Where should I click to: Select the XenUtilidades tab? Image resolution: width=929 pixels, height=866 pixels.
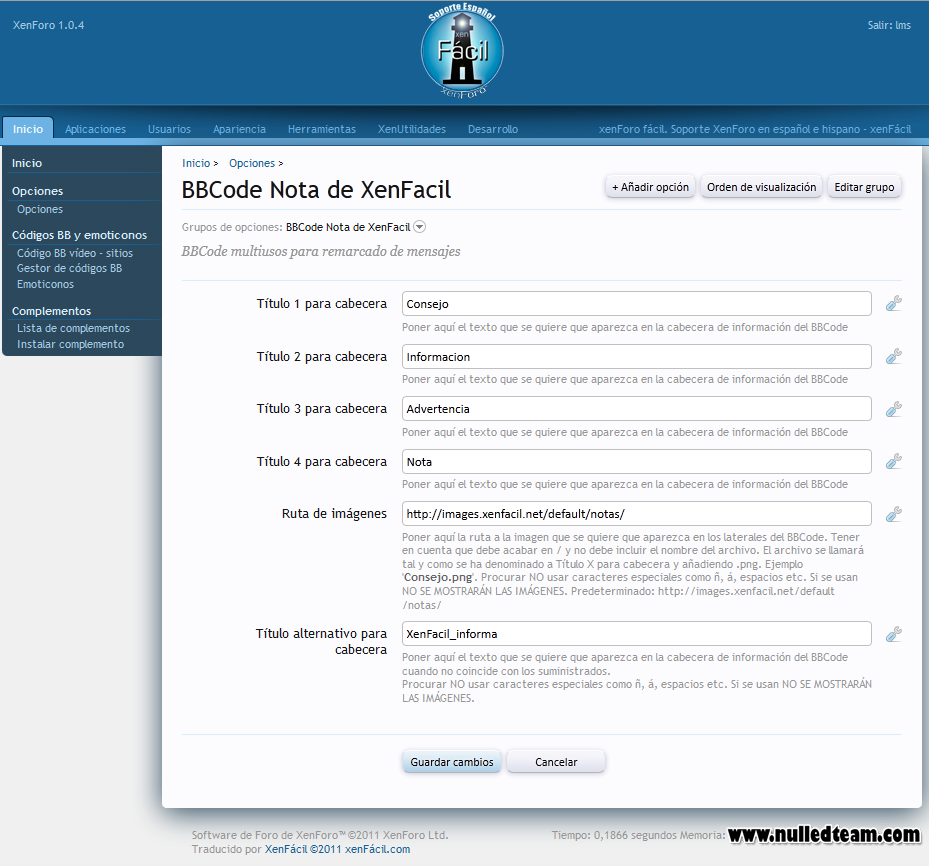[412, 129]
